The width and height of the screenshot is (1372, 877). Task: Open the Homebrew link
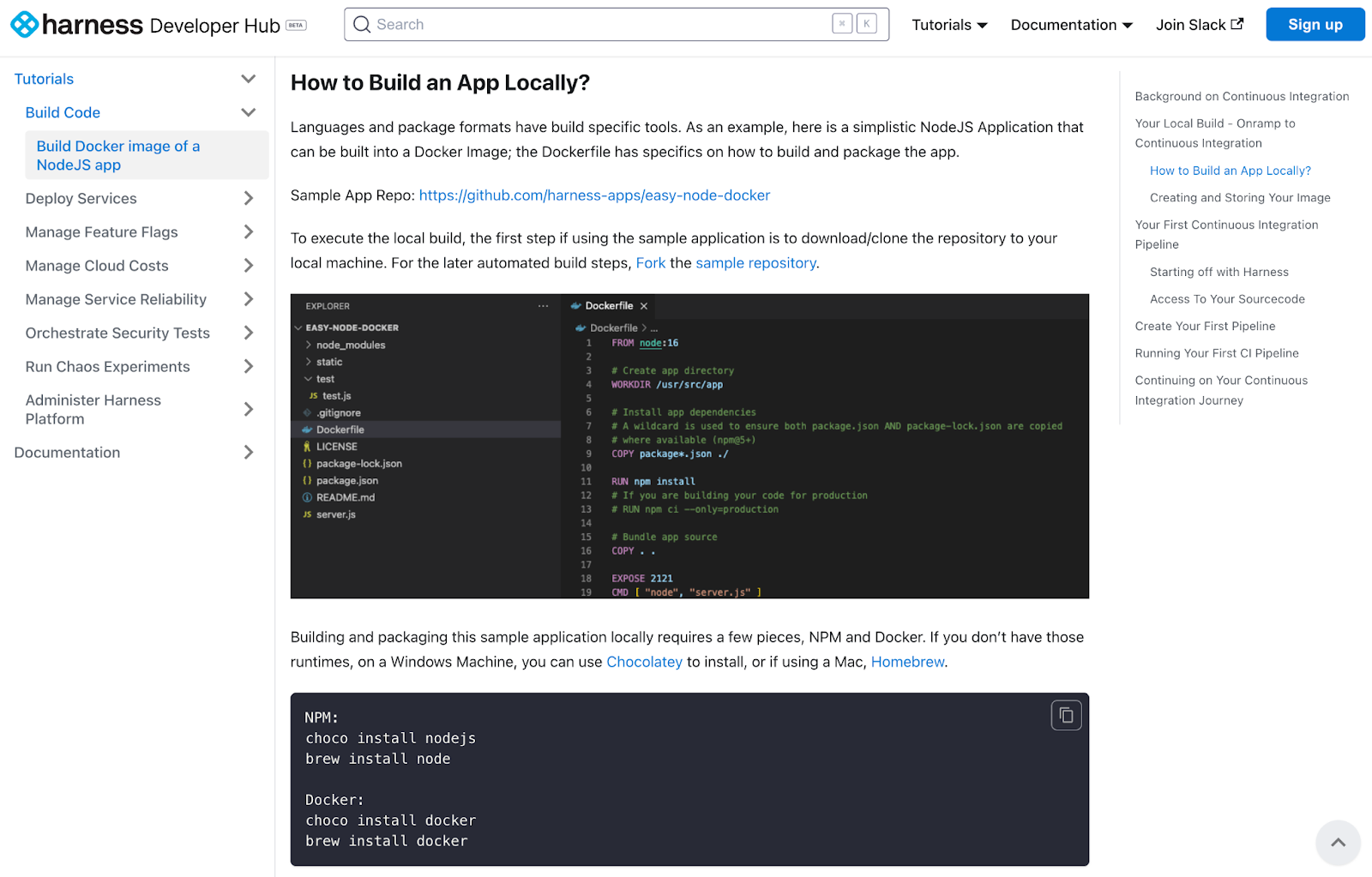pyautogui.click(x=907, y=662)
